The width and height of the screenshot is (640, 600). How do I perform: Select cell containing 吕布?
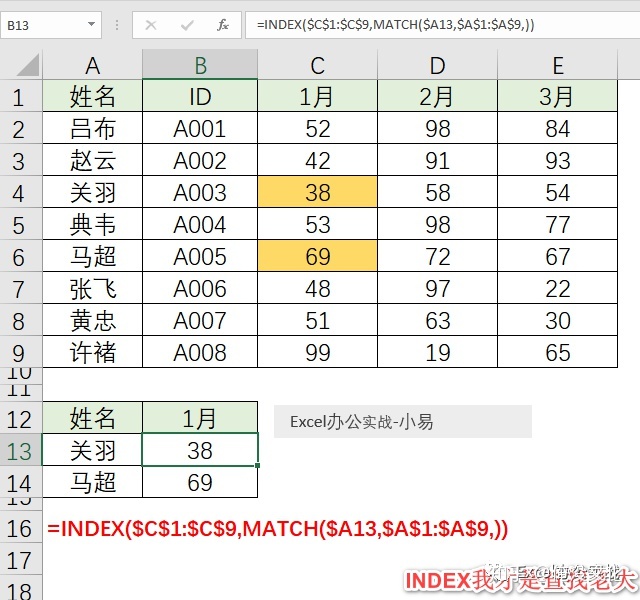(x=93, y=128)
